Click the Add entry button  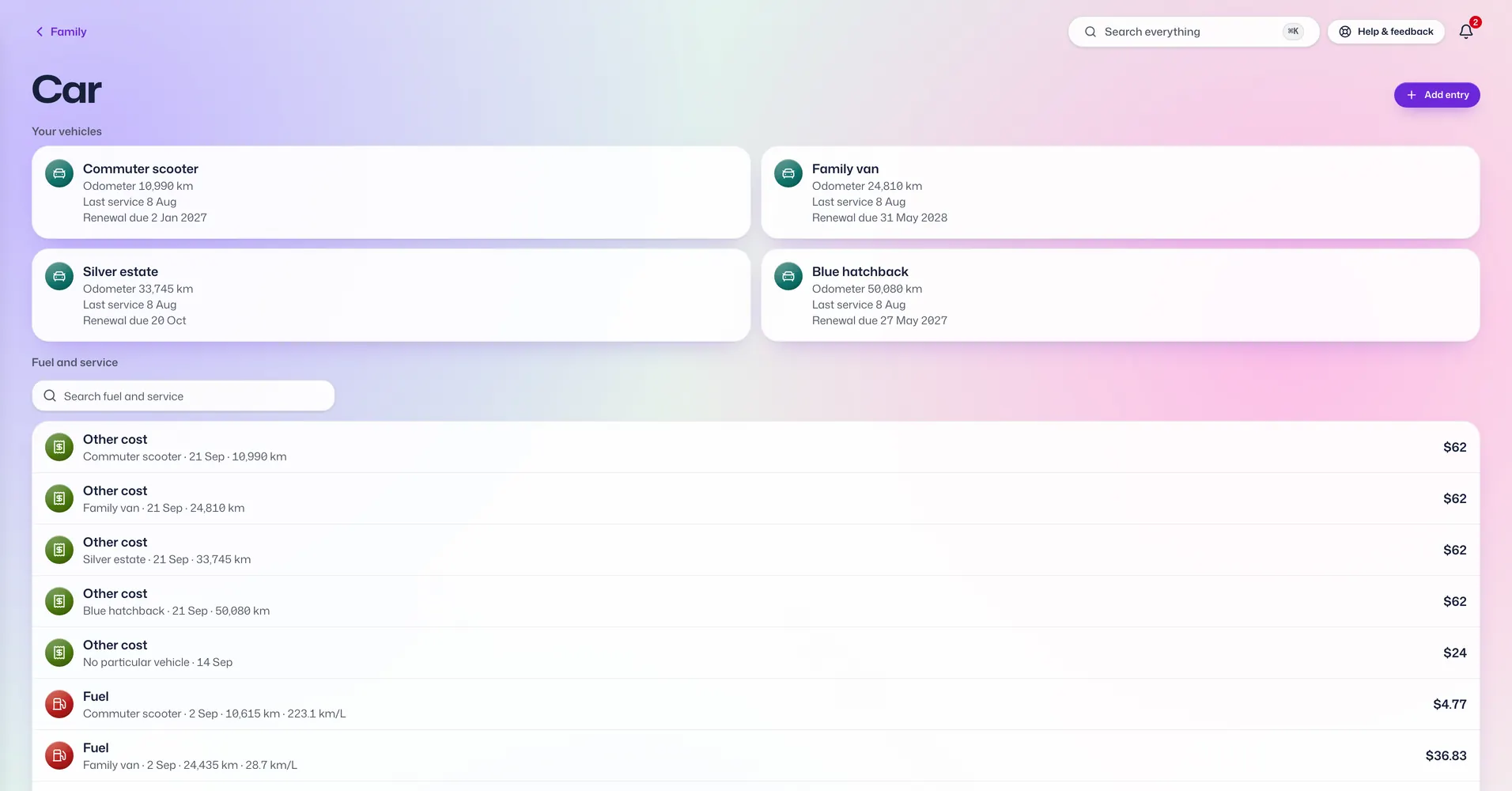[x=1437, y=95]
